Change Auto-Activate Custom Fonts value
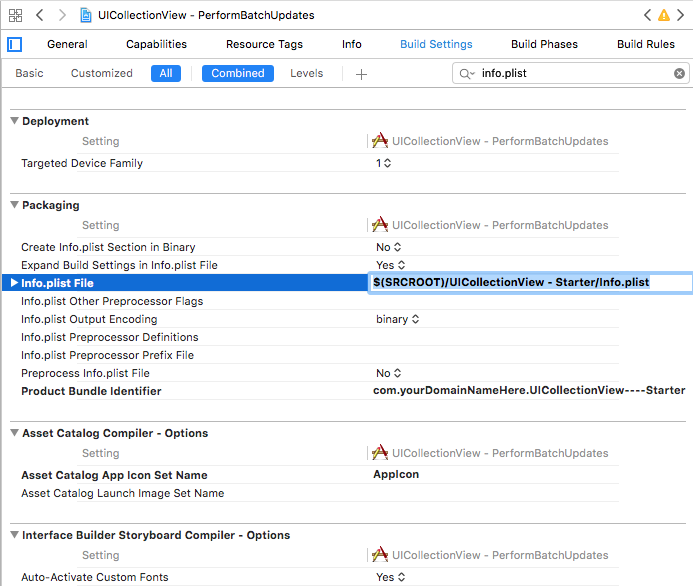This screenshot has width=693, height=586. coord(391,577)
